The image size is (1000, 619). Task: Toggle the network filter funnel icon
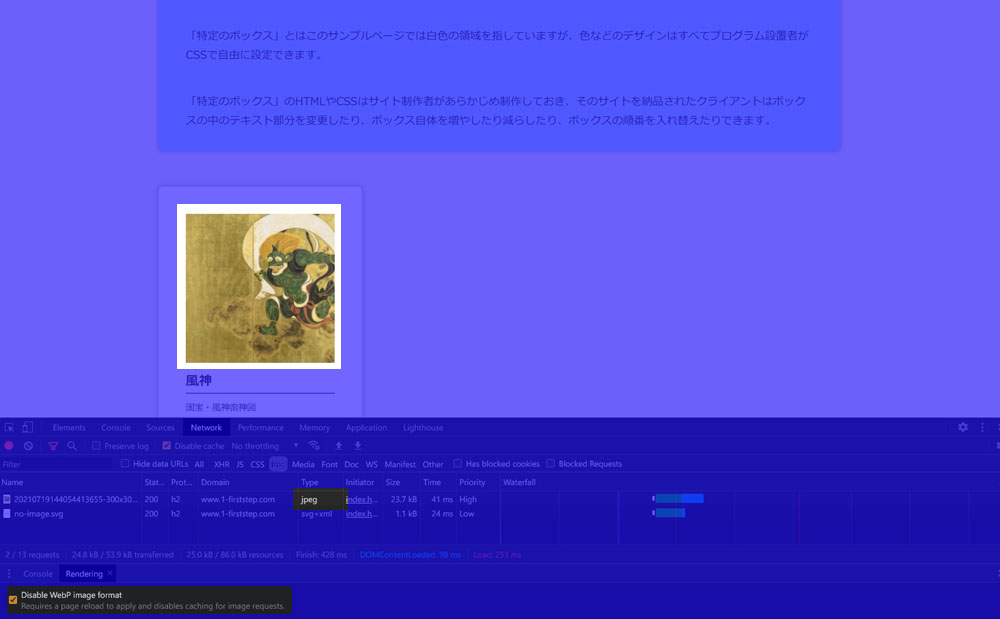point(53,446)
